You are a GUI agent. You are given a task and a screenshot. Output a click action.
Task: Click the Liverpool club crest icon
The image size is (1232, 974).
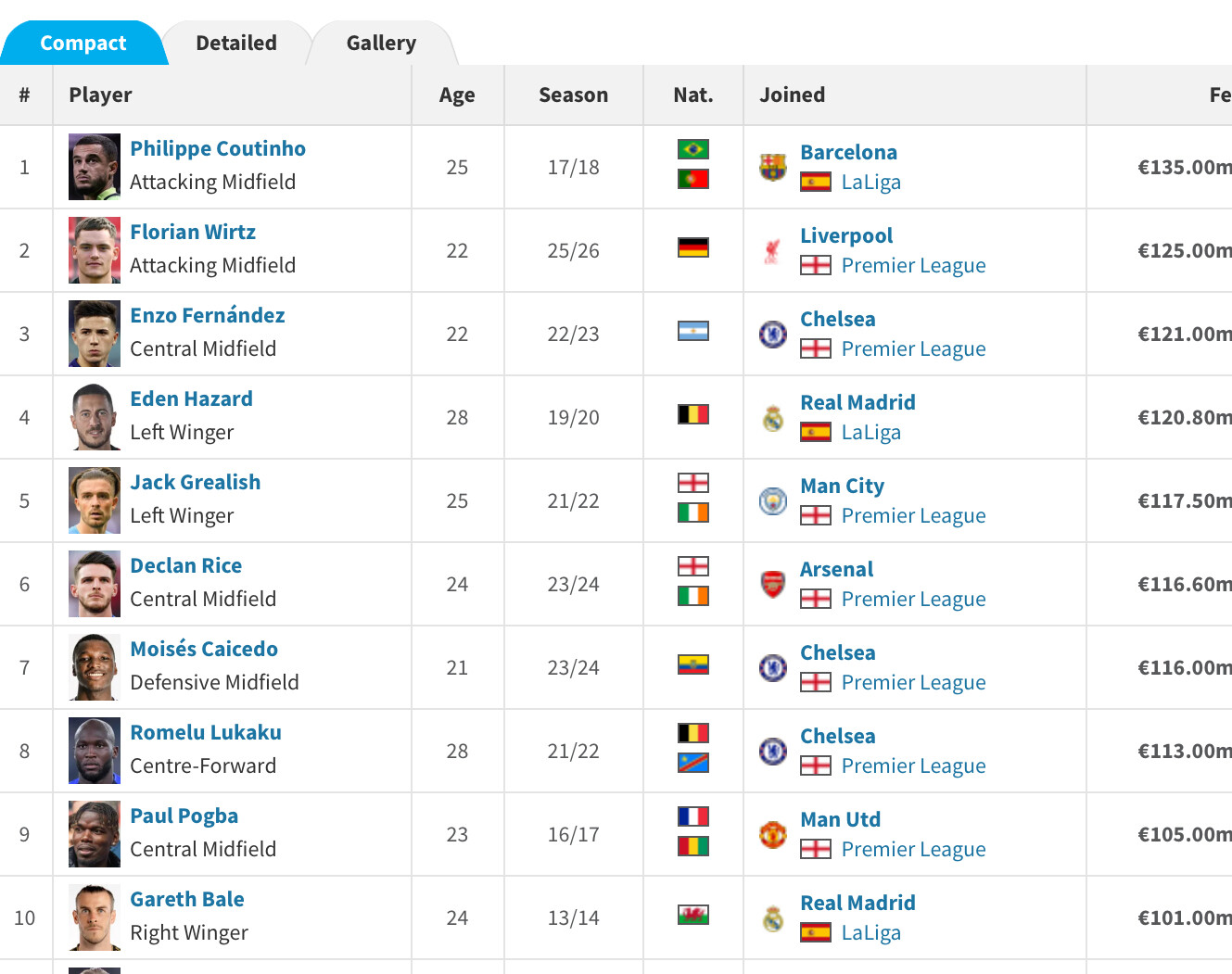click(772, 250)
